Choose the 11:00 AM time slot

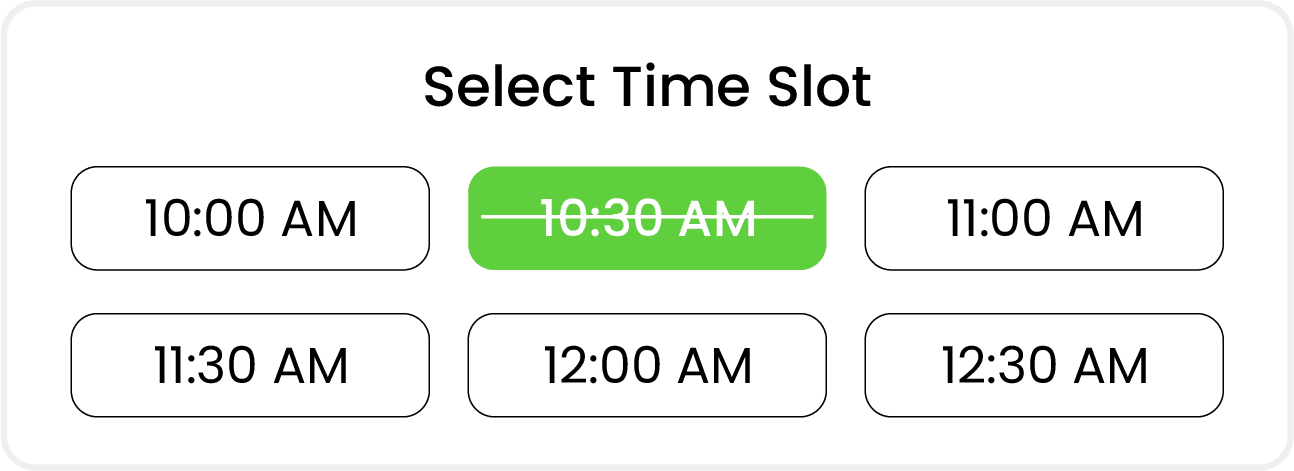(1043, 218)
